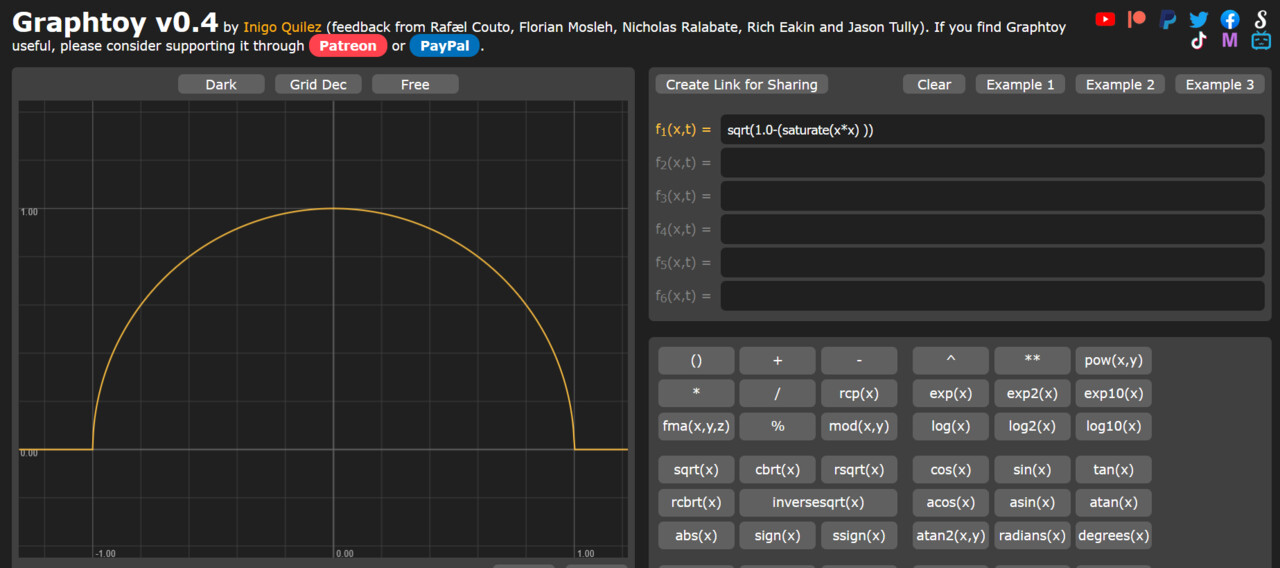Open the Patreon icon in the header

click(1136, 18)
